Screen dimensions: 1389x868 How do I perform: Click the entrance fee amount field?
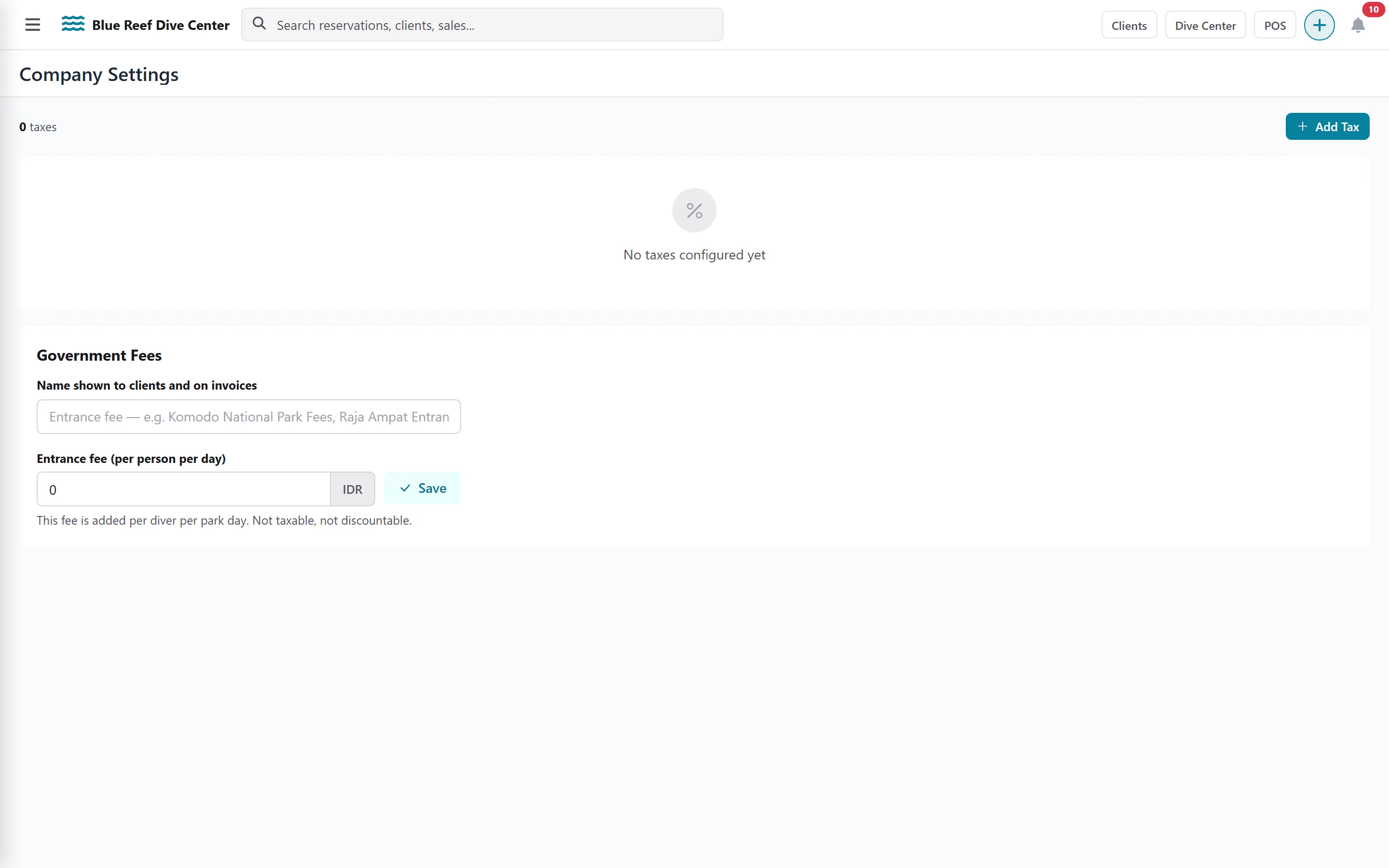tap(184, 489)
